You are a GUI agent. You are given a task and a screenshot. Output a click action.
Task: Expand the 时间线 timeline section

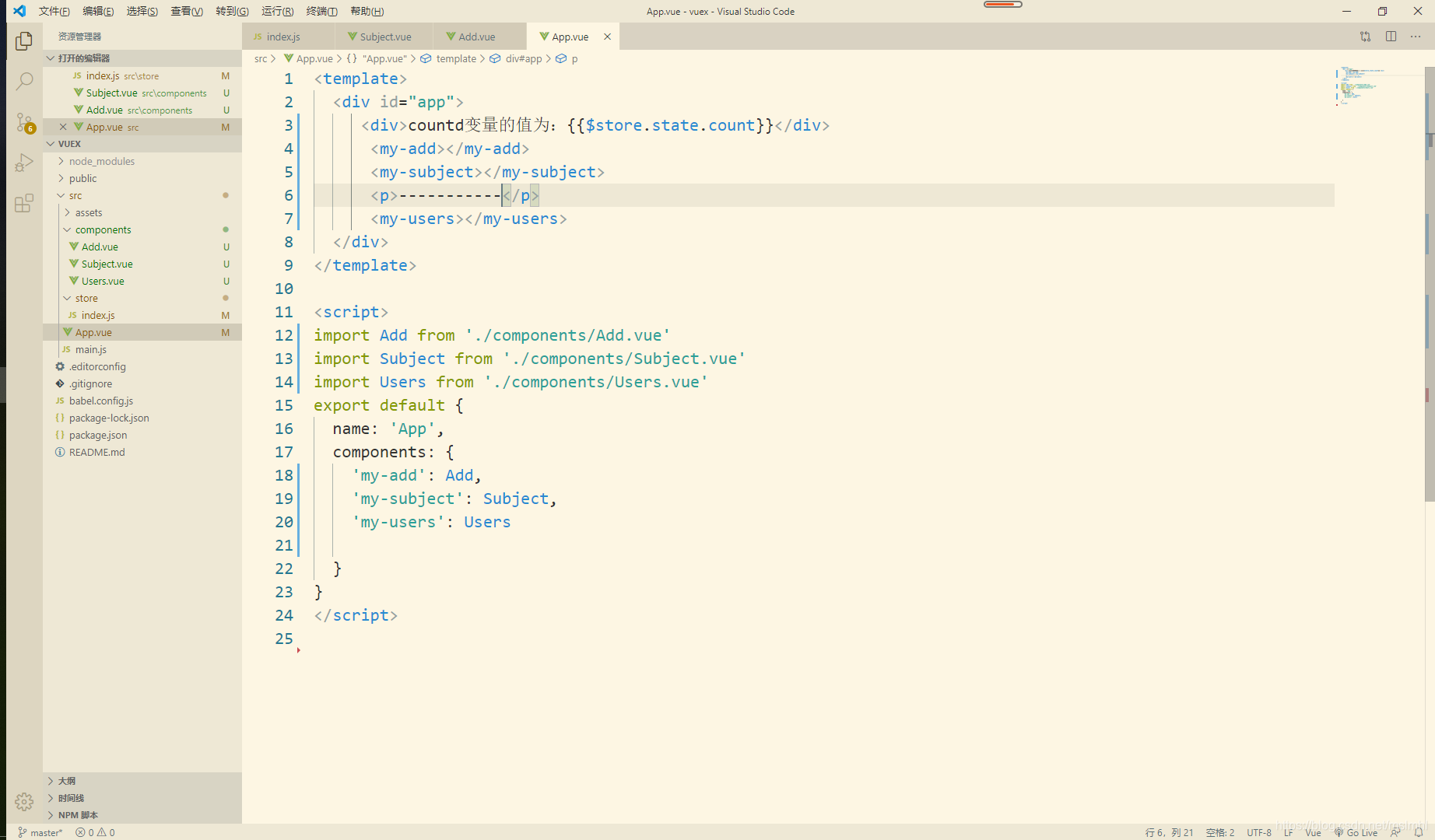pyautogui.click(x=142, y=798)
